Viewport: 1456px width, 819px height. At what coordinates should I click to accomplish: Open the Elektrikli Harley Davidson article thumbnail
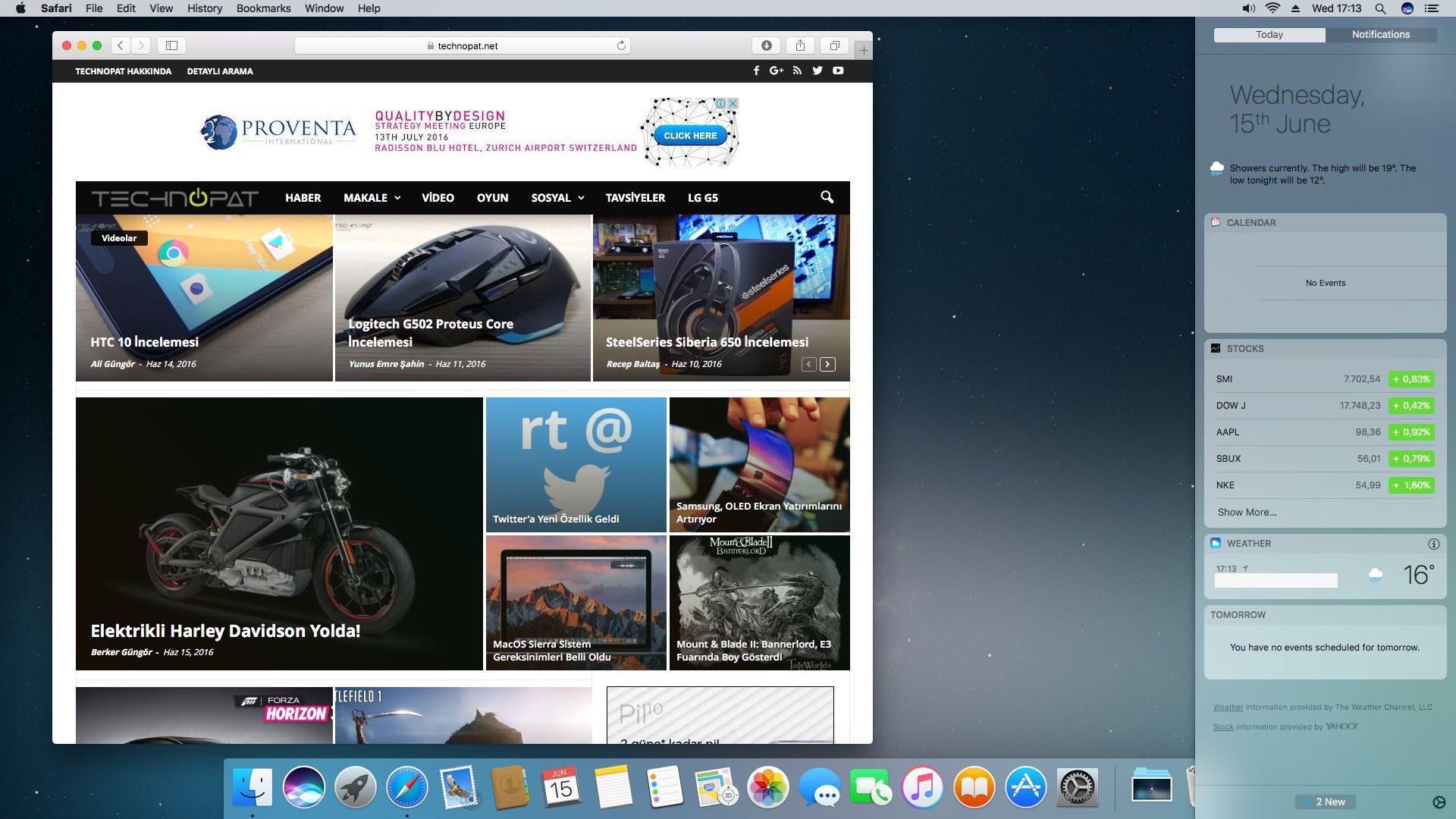[279, 523]
